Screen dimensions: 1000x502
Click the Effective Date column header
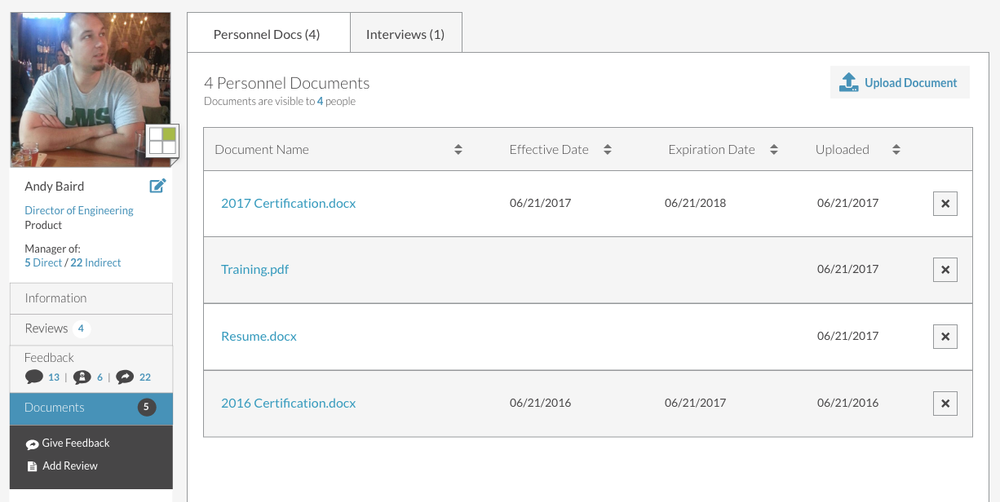point(548,150)
